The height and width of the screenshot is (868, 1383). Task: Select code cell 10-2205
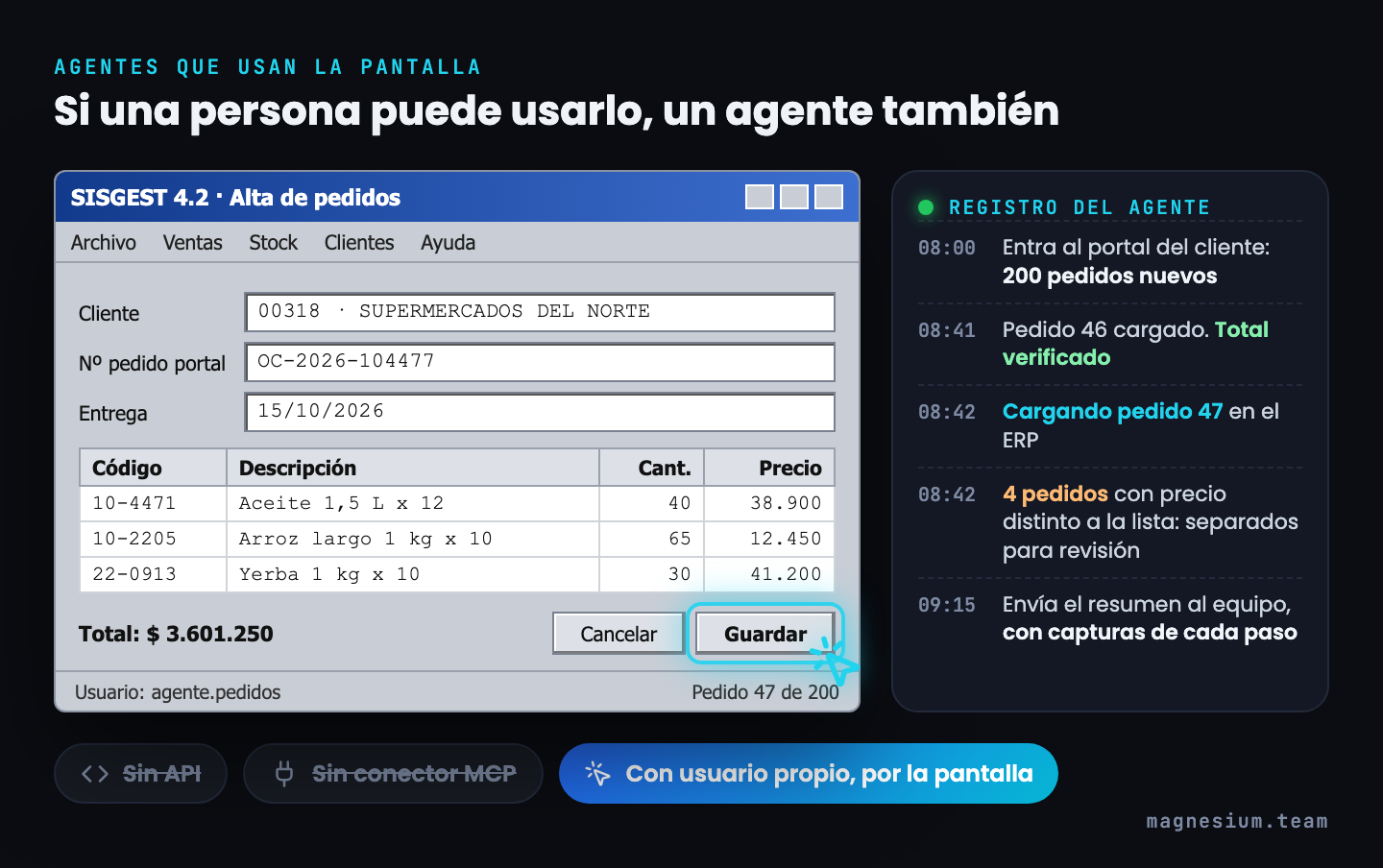coord(153,539)
